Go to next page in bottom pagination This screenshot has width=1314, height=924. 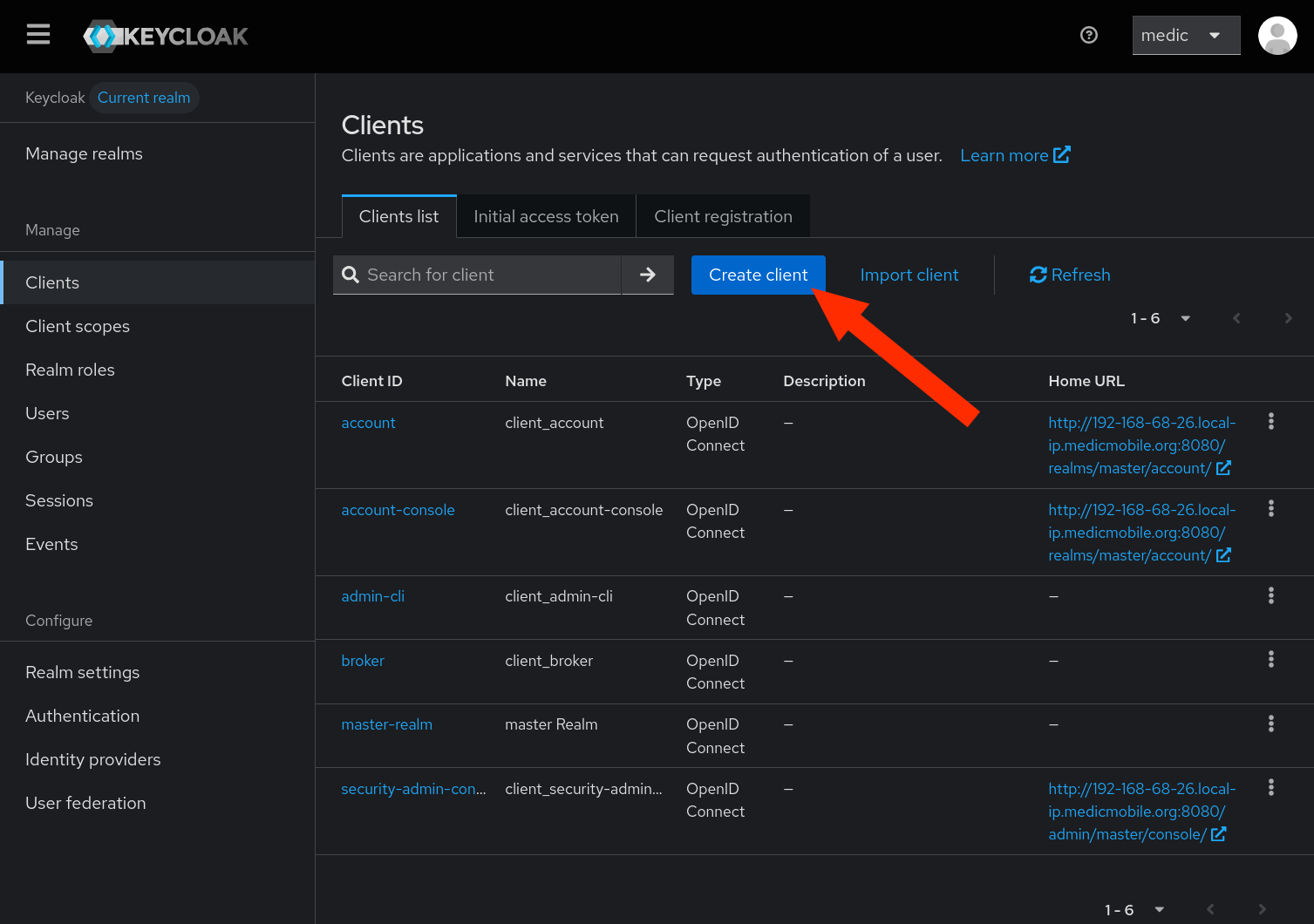click(1262, 909)
